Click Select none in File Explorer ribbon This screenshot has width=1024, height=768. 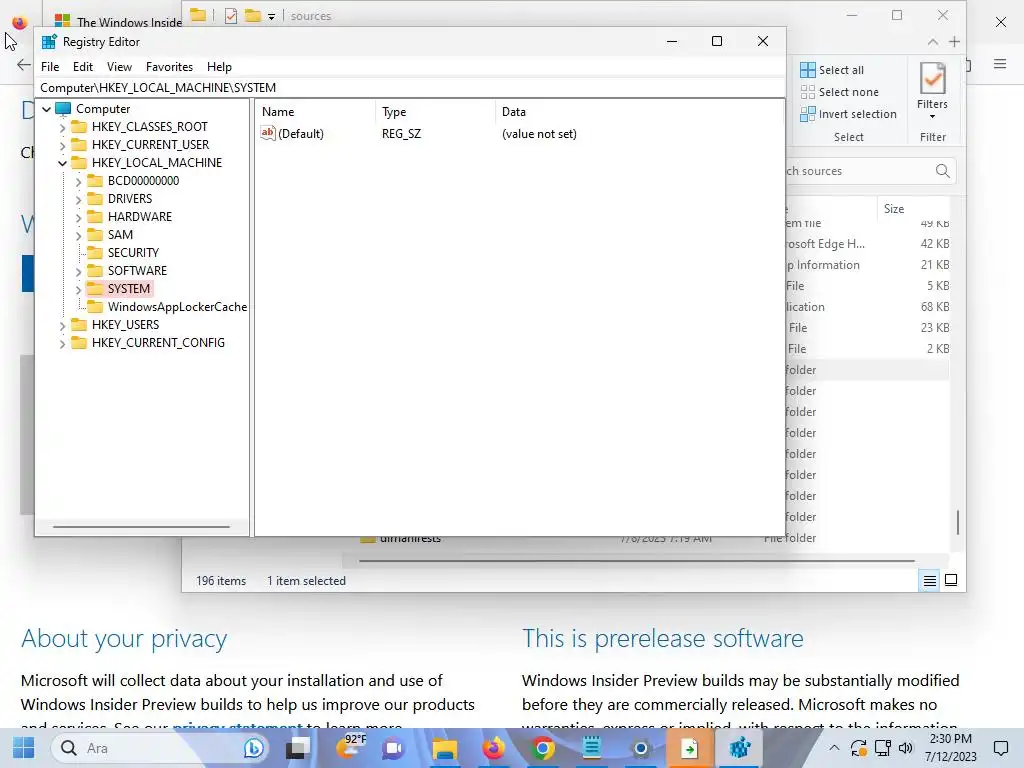pyautogui.click(x=839, y=92)
